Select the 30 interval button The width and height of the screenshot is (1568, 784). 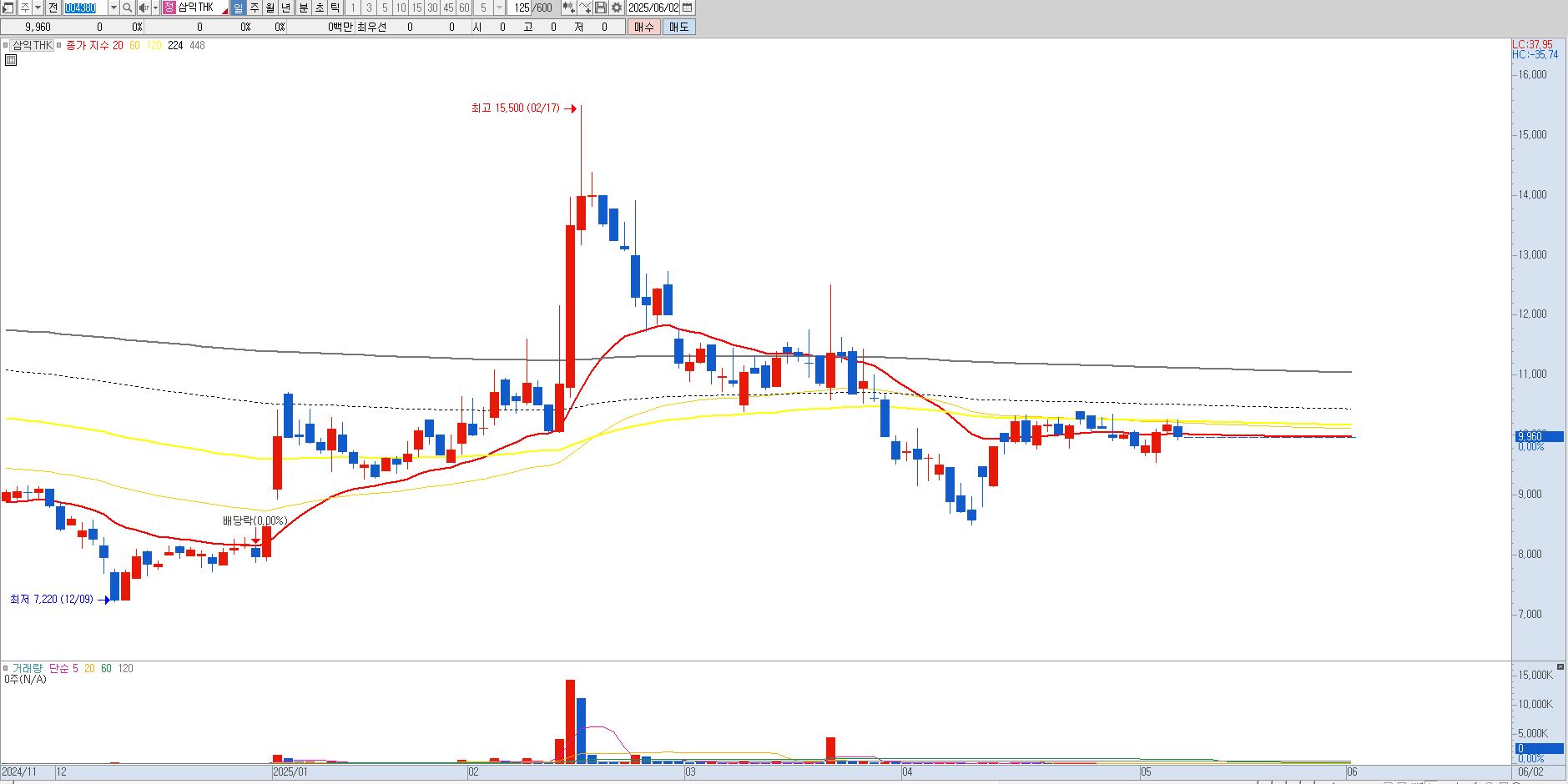[432, 8]
